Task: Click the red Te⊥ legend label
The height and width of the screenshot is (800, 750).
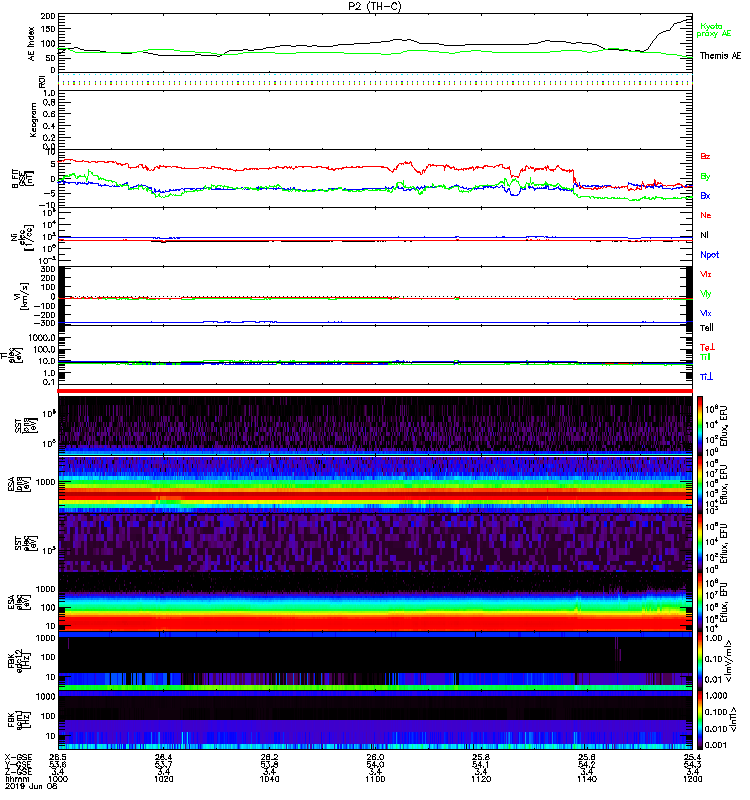Action: pyautogui.click(x=707, y=347)
